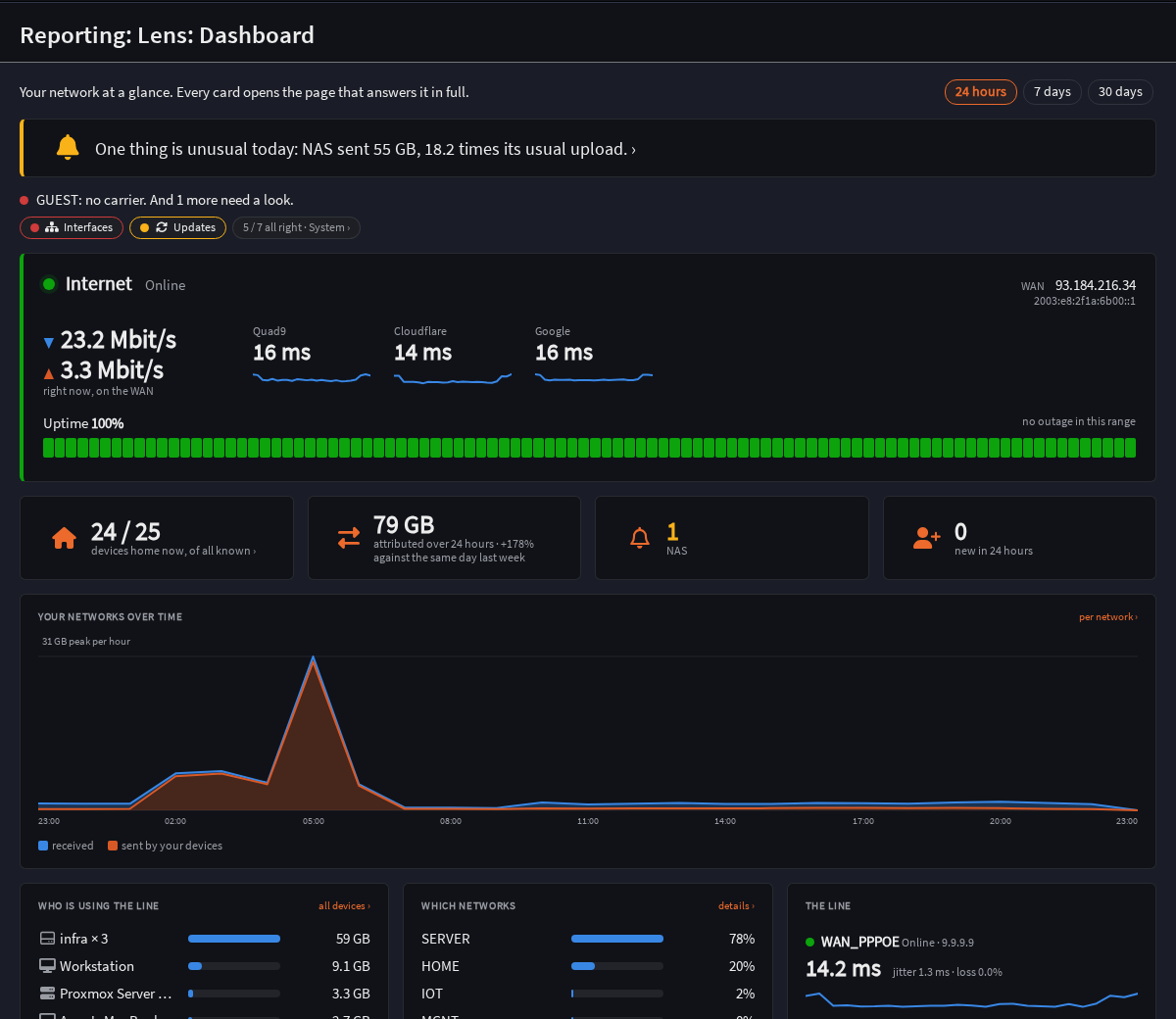Switch to the 30 days range
Viewport: 1176px width, 1019px height.
click(1120, 91)
